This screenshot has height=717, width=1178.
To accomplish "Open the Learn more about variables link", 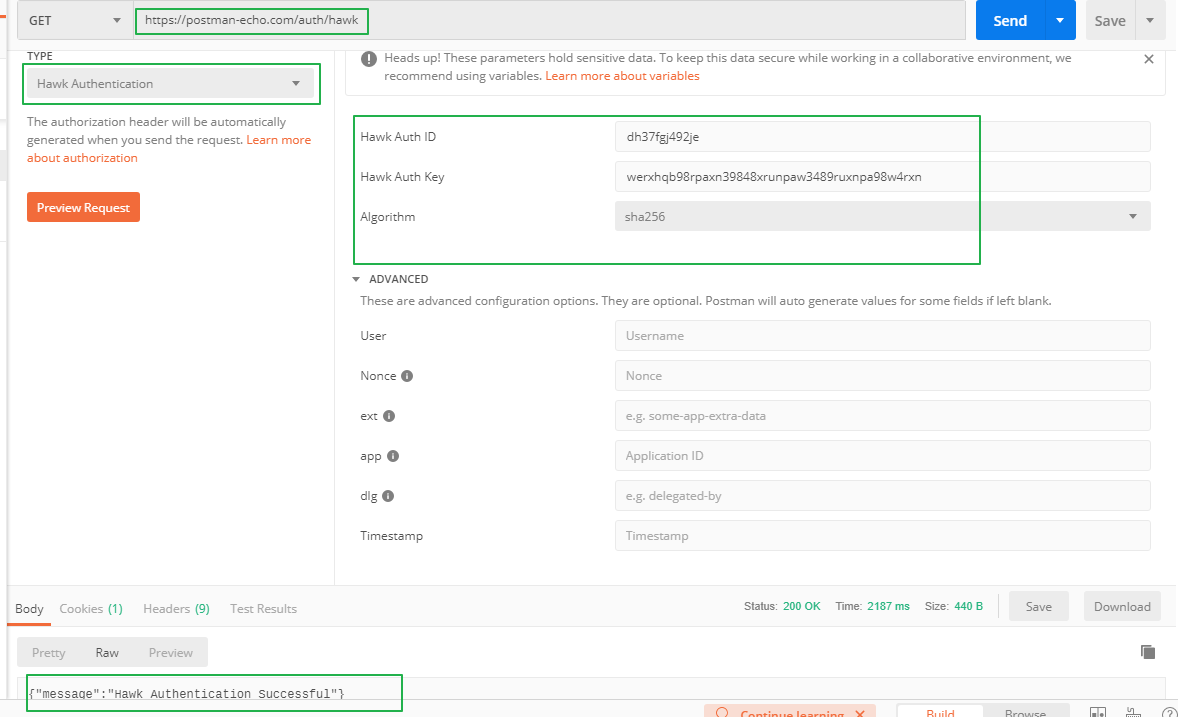I will click(x=622, y=76).
